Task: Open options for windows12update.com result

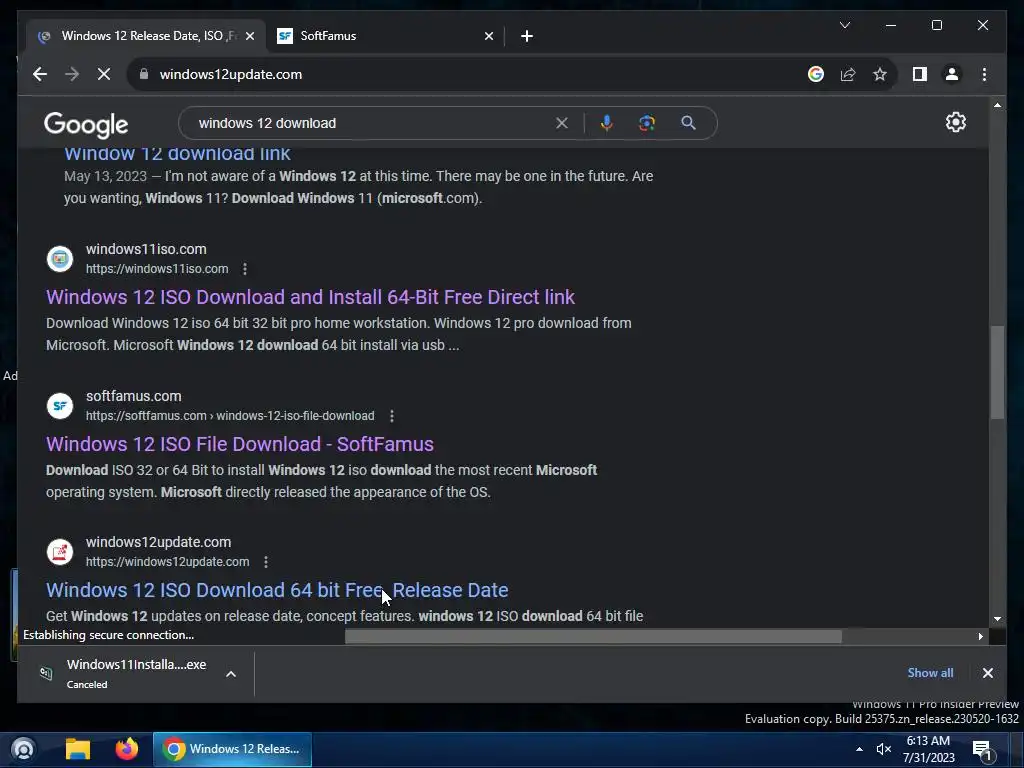Action: (x=266, y=562)
